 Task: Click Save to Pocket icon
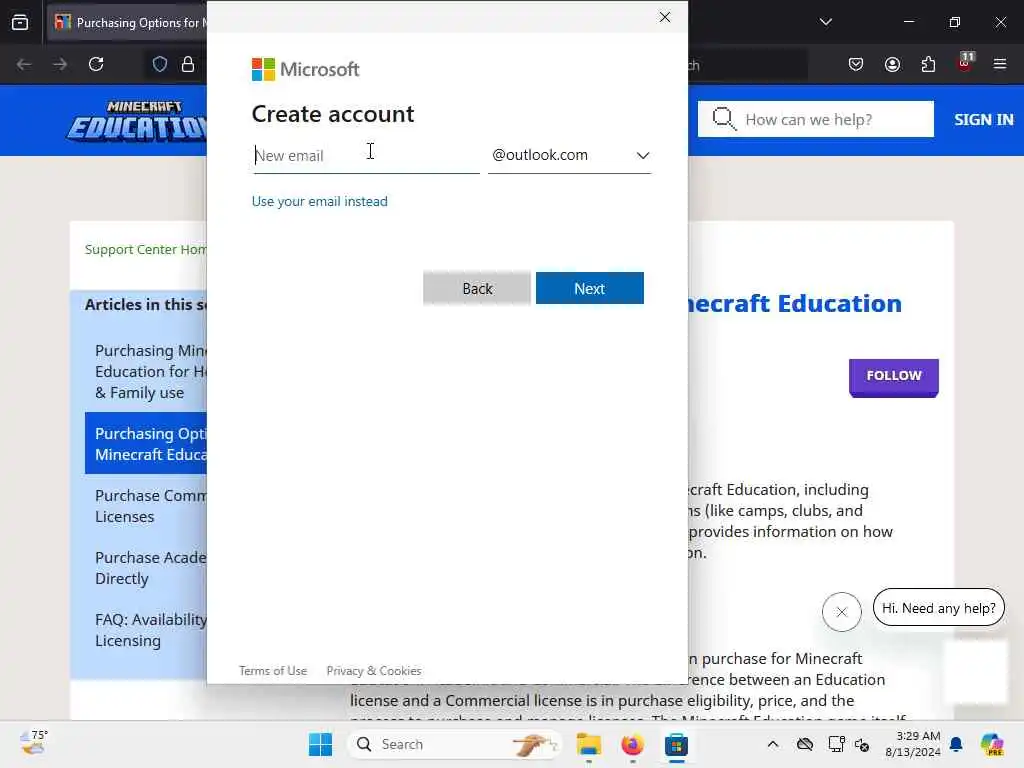856,64
